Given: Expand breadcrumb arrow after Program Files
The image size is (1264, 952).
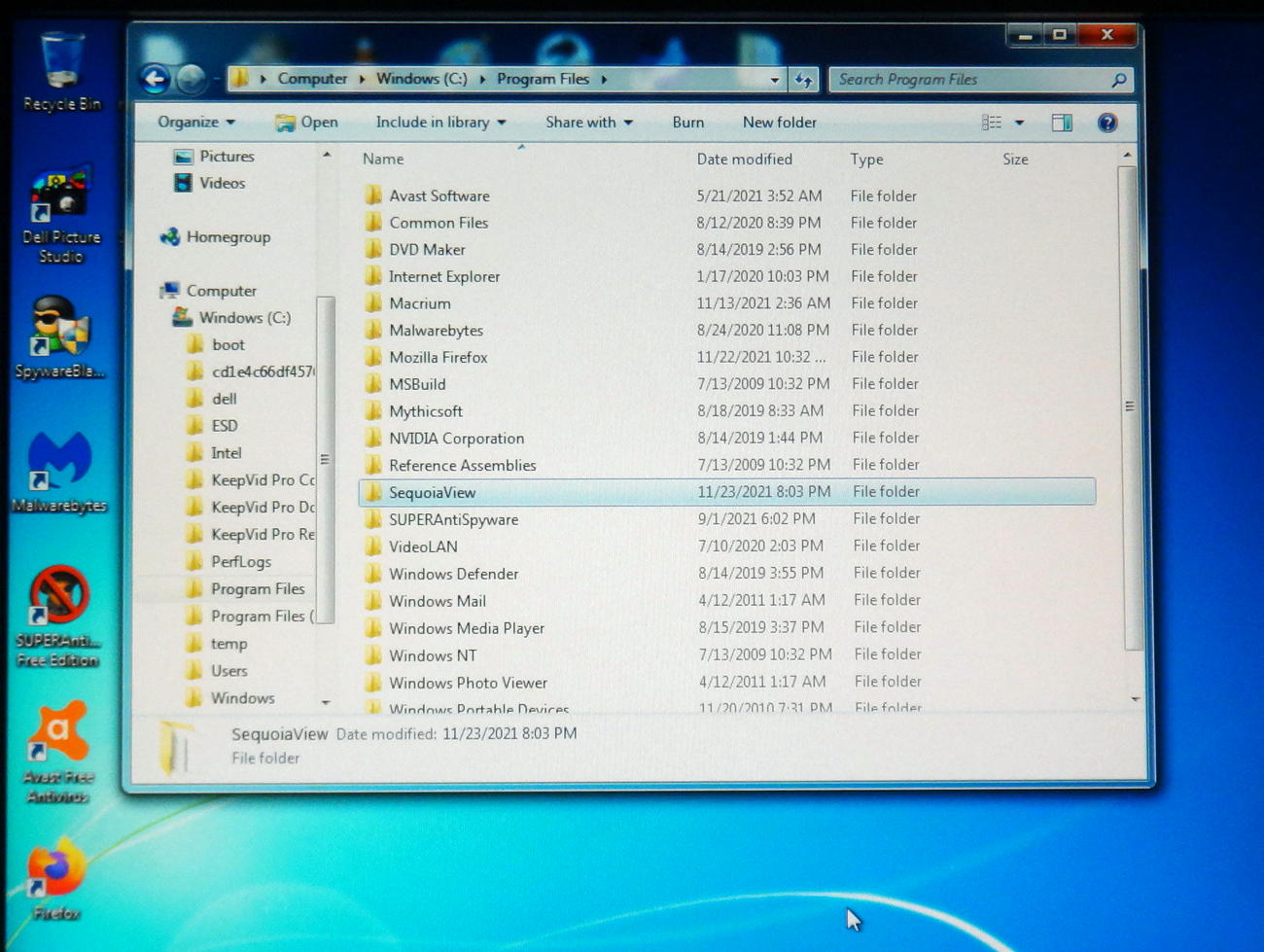Looking at the screenshot, I should 604,80.
